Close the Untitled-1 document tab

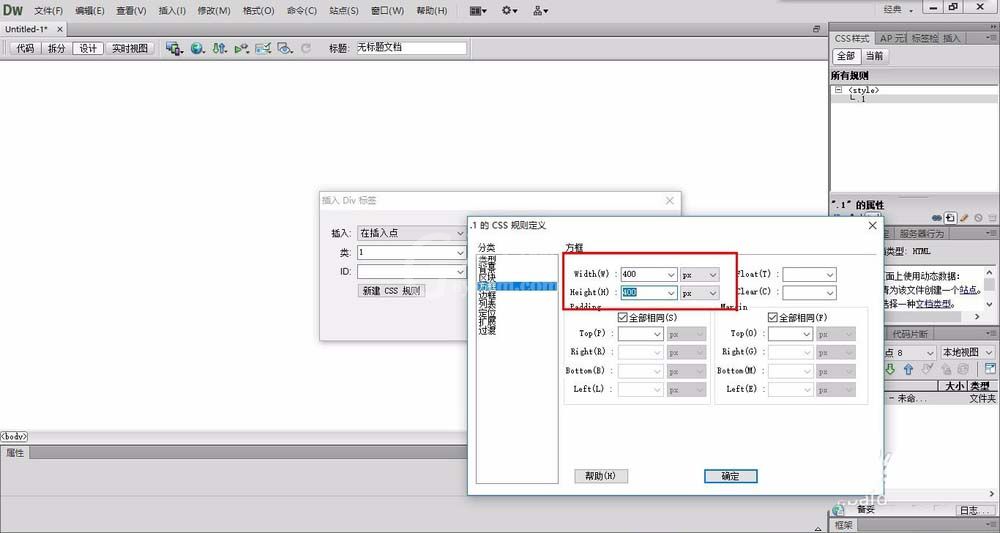[x=60, y=29]
